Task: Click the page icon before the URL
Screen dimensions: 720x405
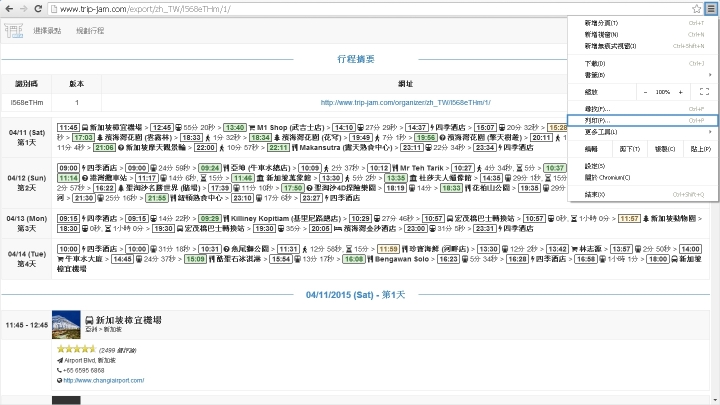Action: pos(54,9)
